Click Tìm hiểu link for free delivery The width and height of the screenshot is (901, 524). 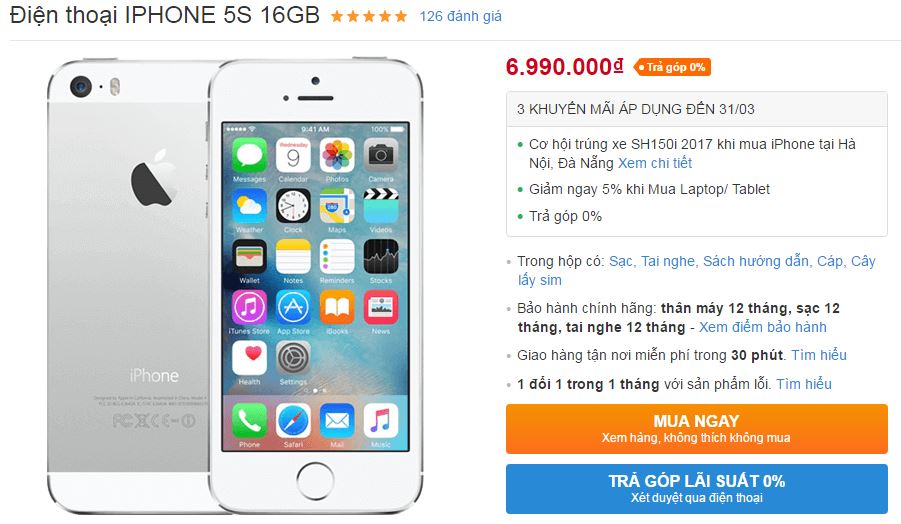819,355
